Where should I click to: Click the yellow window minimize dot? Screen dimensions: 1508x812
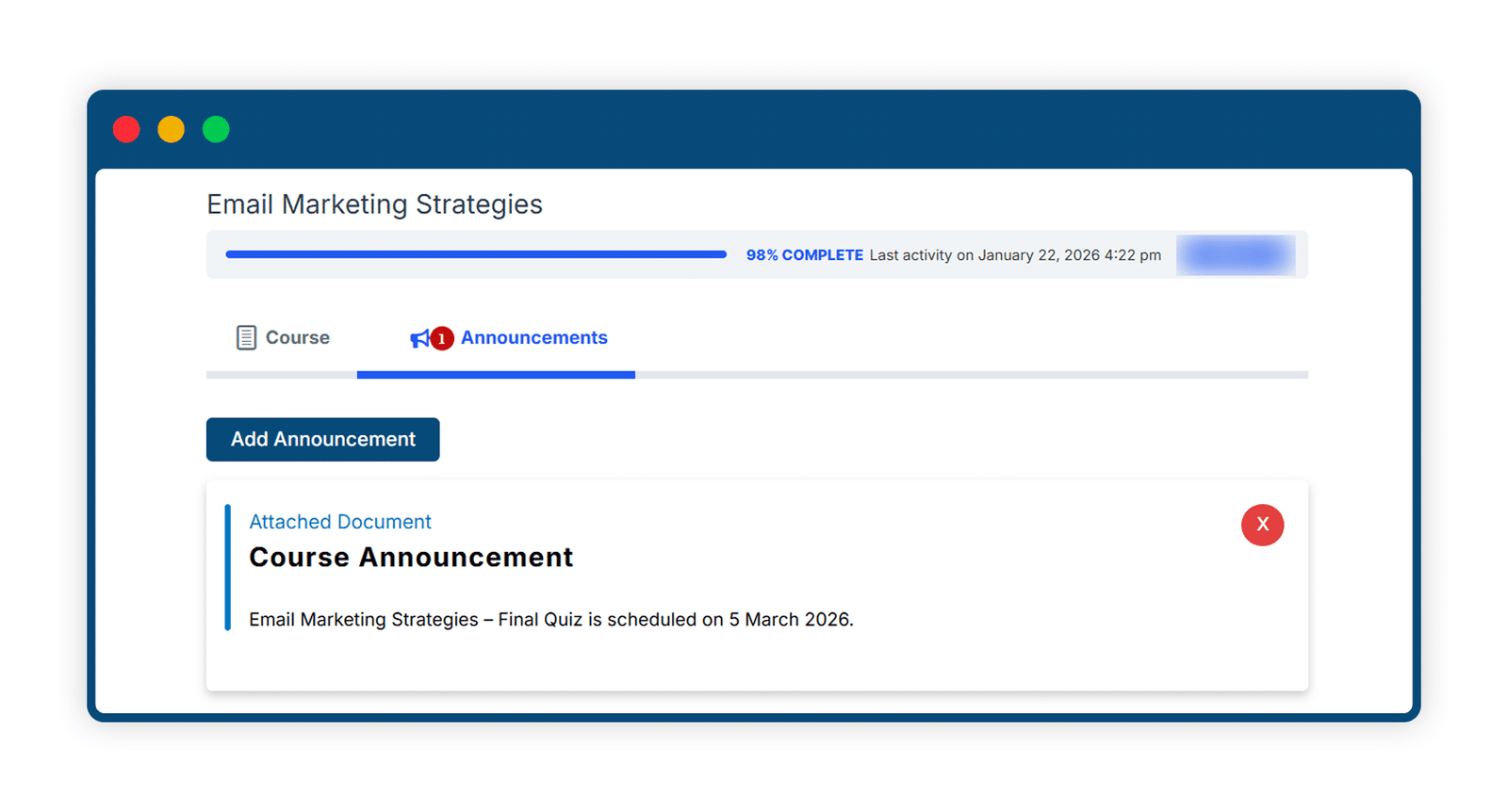(x=171, y=129)
